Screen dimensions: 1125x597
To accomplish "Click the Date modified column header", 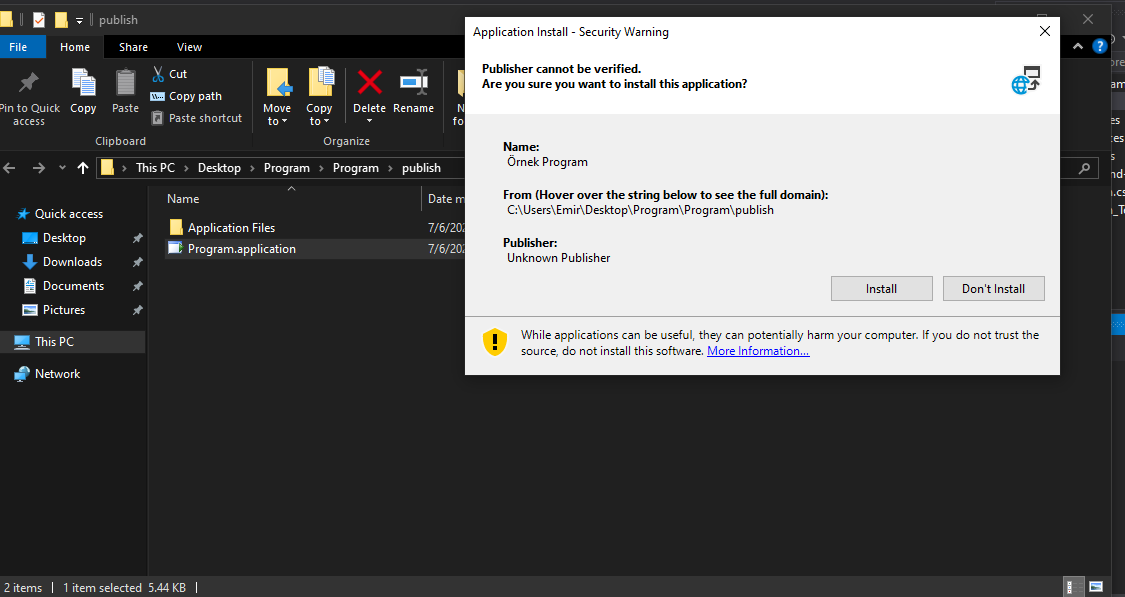I will [445, 199].
